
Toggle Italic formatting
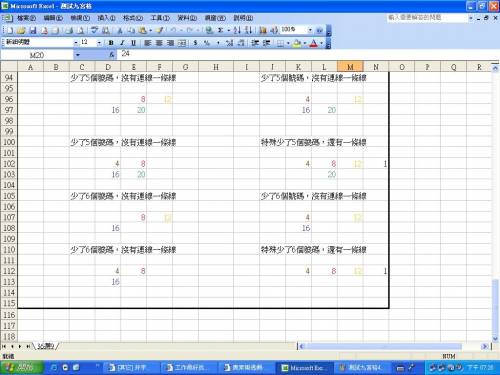[x=122, y=43]
